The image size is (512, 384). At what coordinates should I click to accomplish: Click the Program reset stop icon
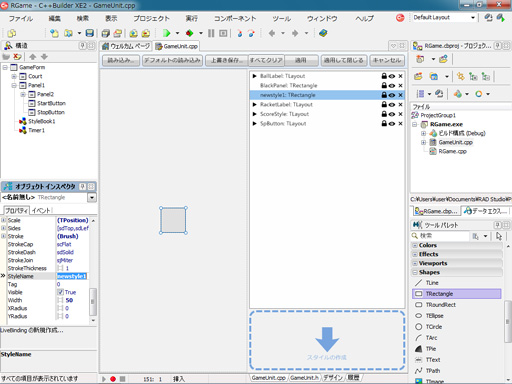[223, 33]
